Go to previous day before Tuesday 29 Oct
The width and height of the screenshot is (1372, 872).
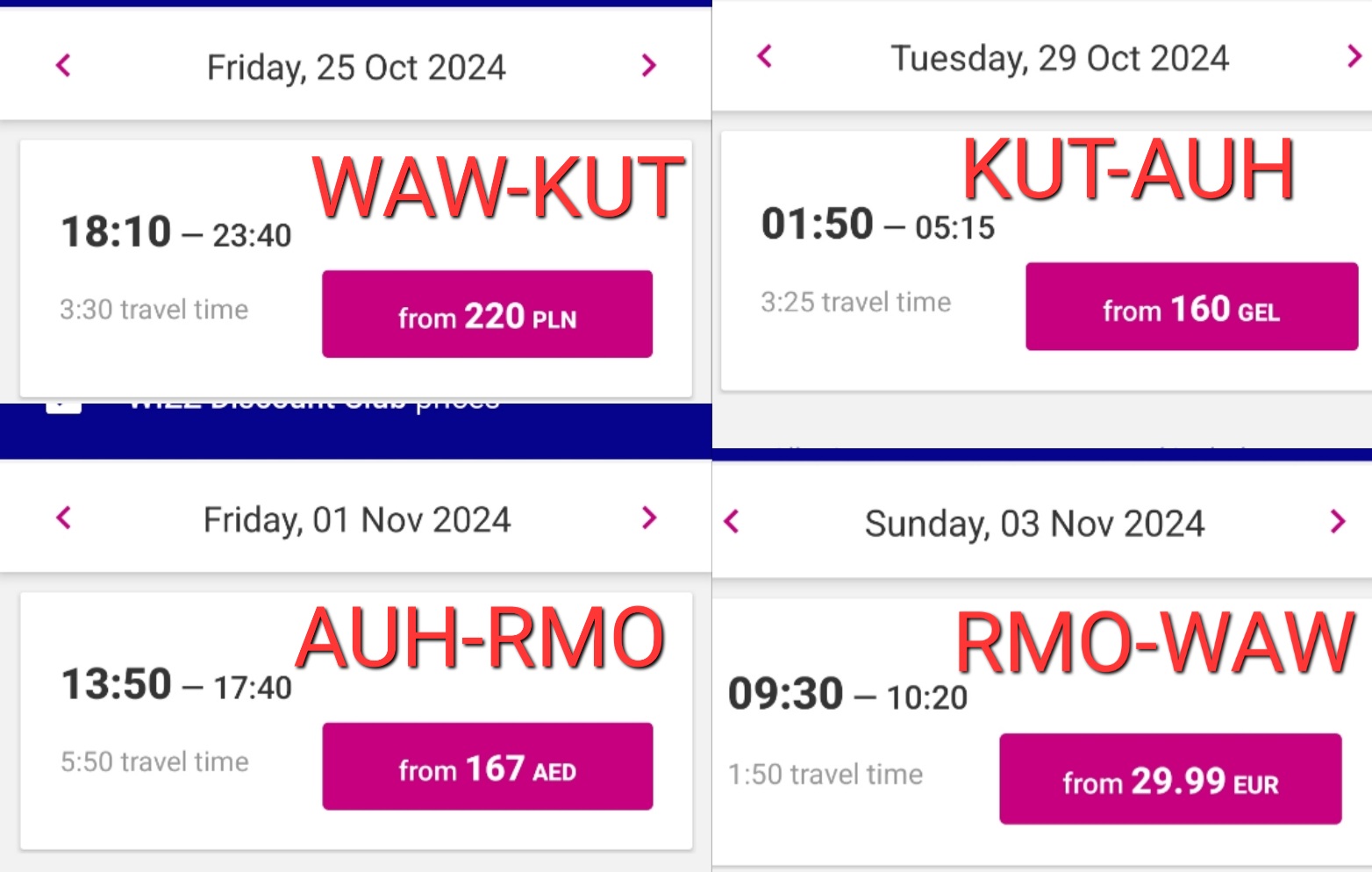pyautogui.click(x=765, y=56)
